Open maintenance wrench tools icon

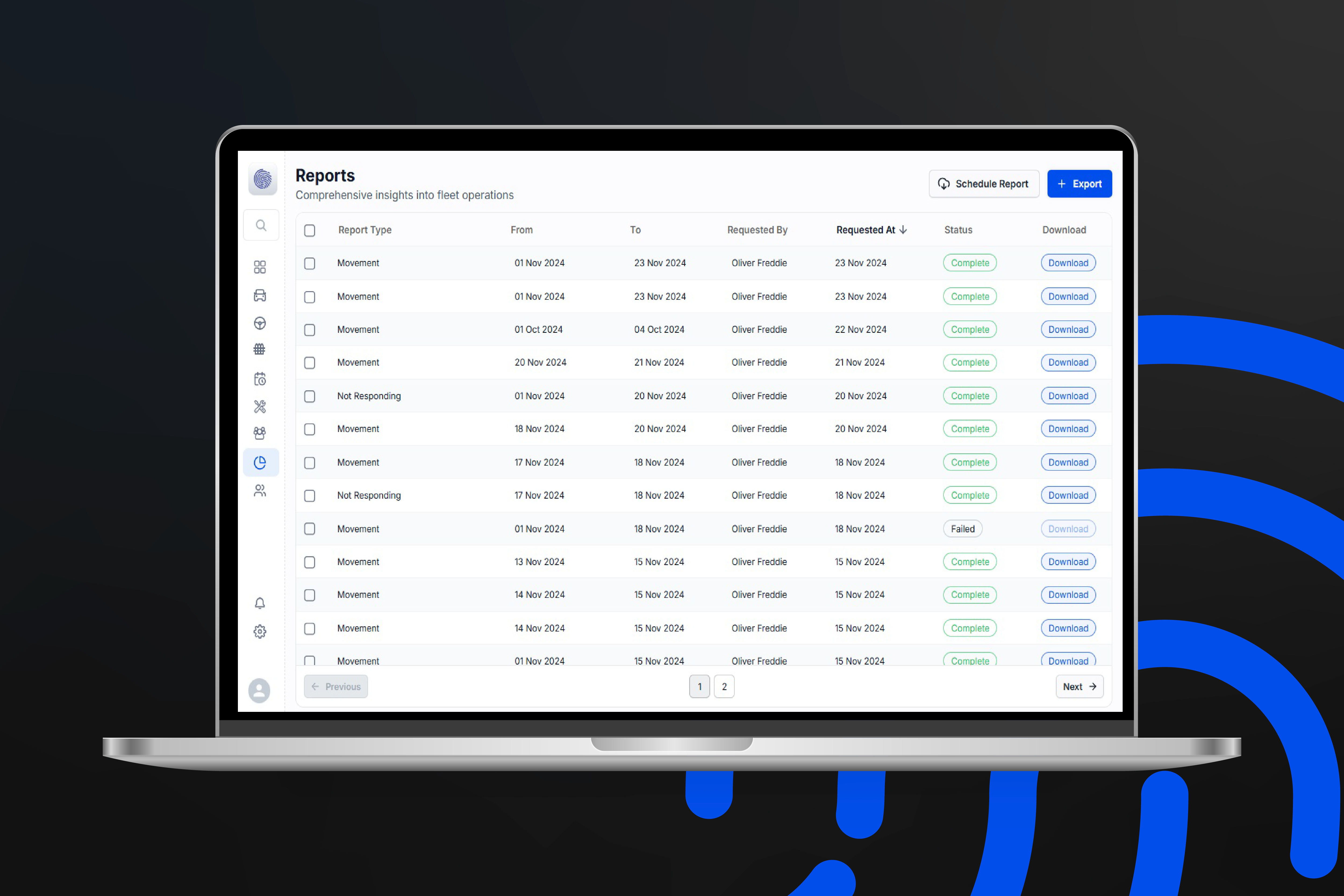[x=260, y=407]
